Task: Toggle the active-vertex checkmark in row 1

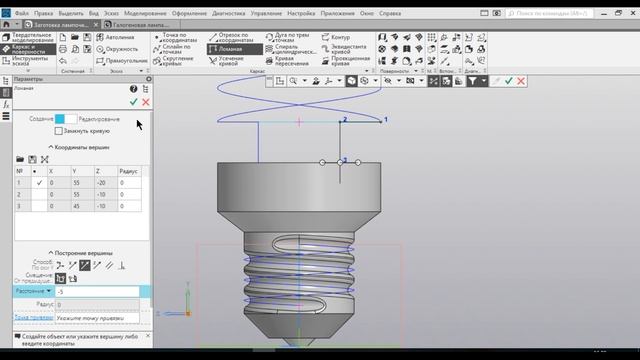Action: pos(39,183)
